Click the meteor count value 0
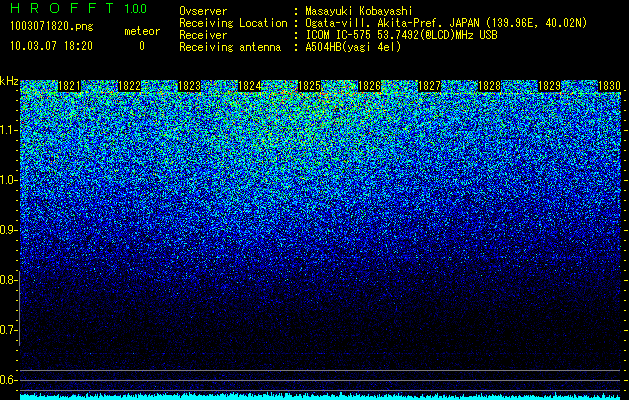 click(142, 46)
